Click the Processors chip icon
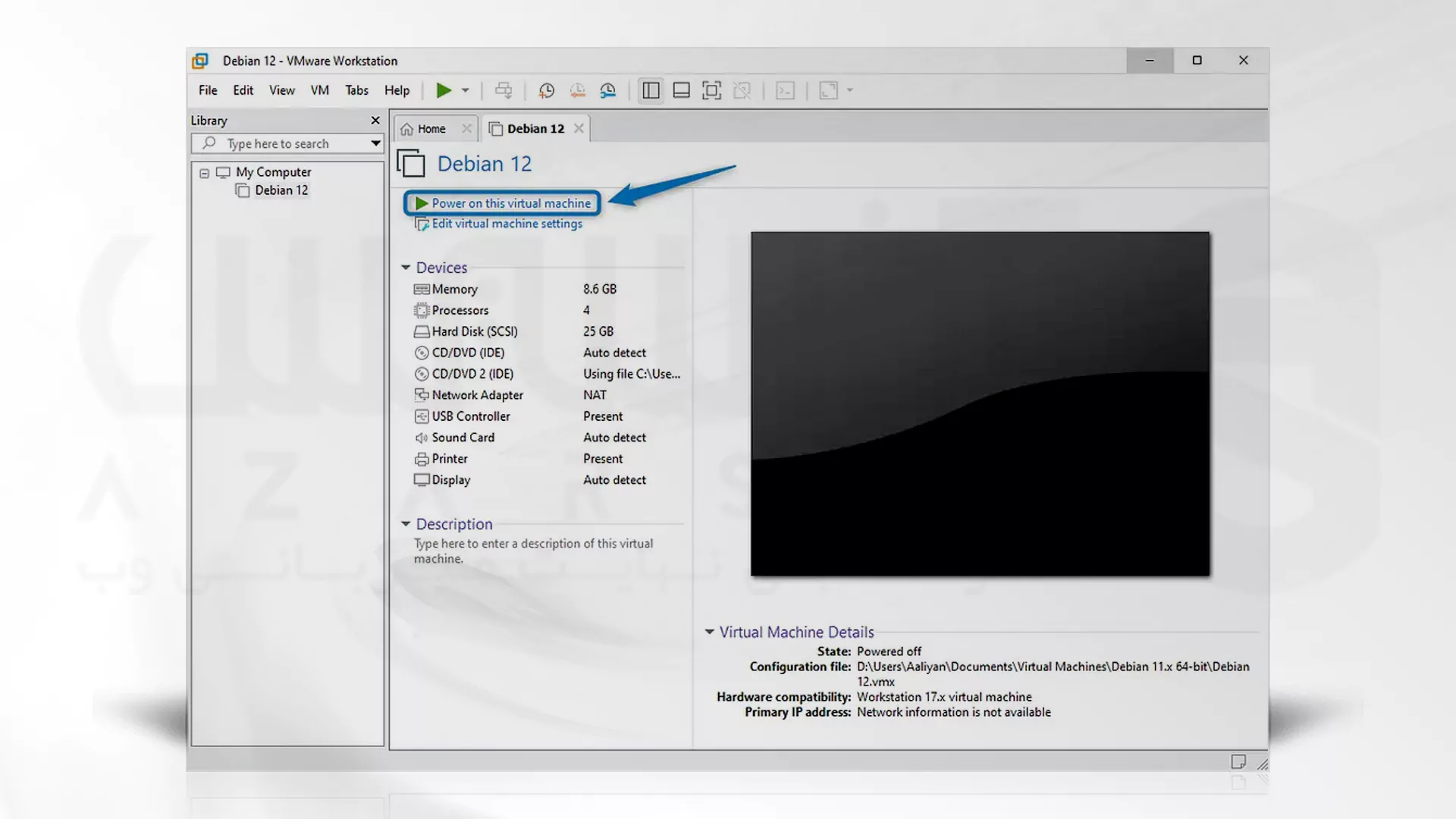This screenshot has height=819, width=1456. 422,310
